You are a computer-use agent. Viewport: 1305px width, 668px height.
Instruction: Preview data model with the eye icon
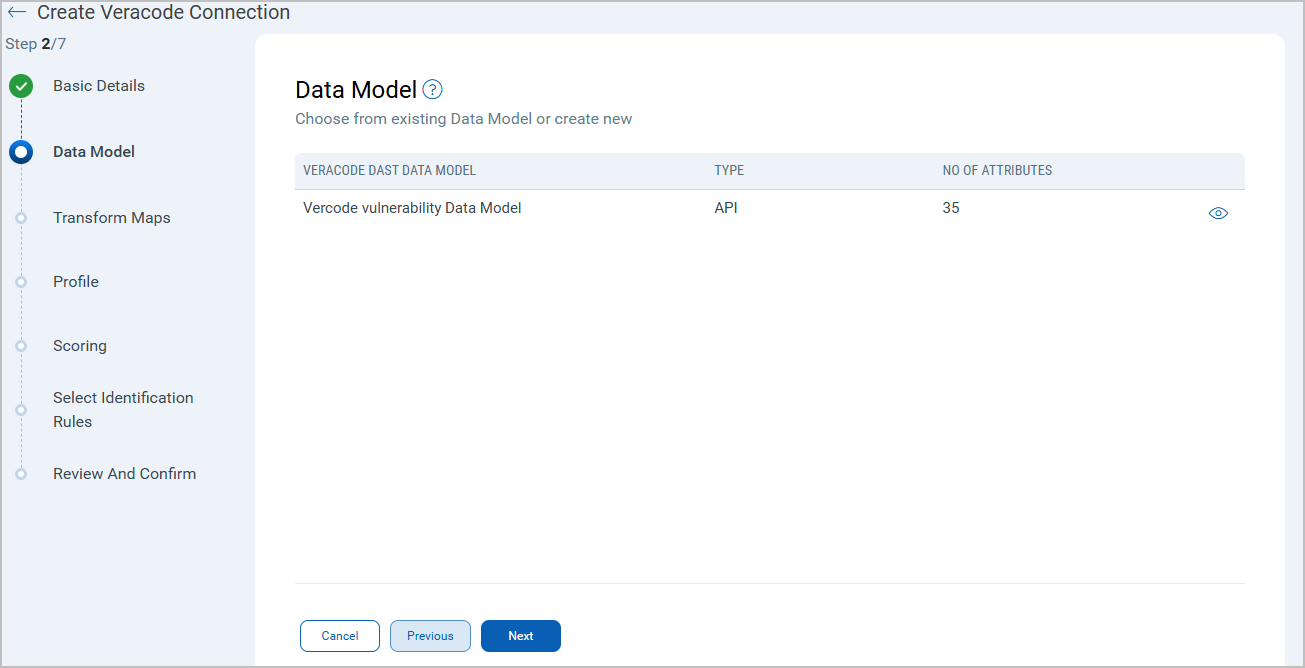(1217, 213)
